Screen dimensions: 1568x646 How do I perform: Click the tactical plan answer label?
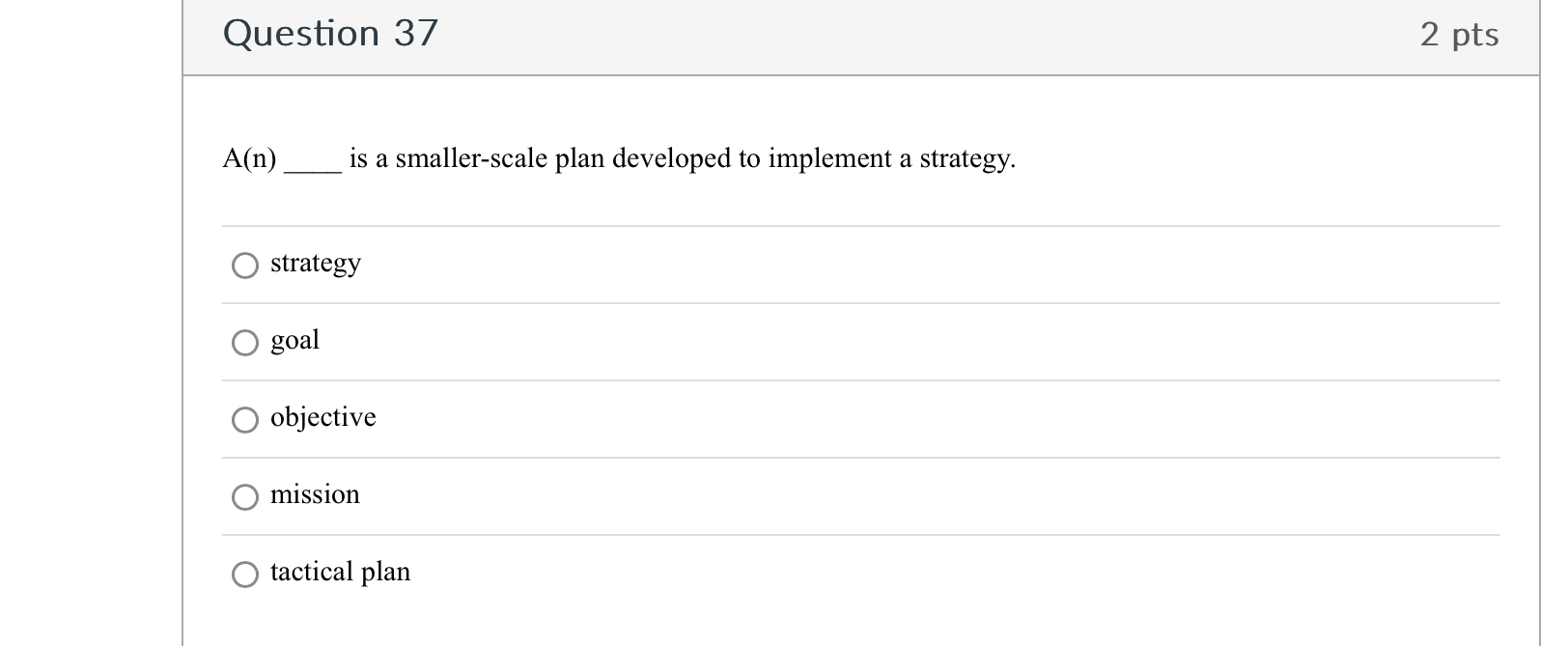point(340,571)
